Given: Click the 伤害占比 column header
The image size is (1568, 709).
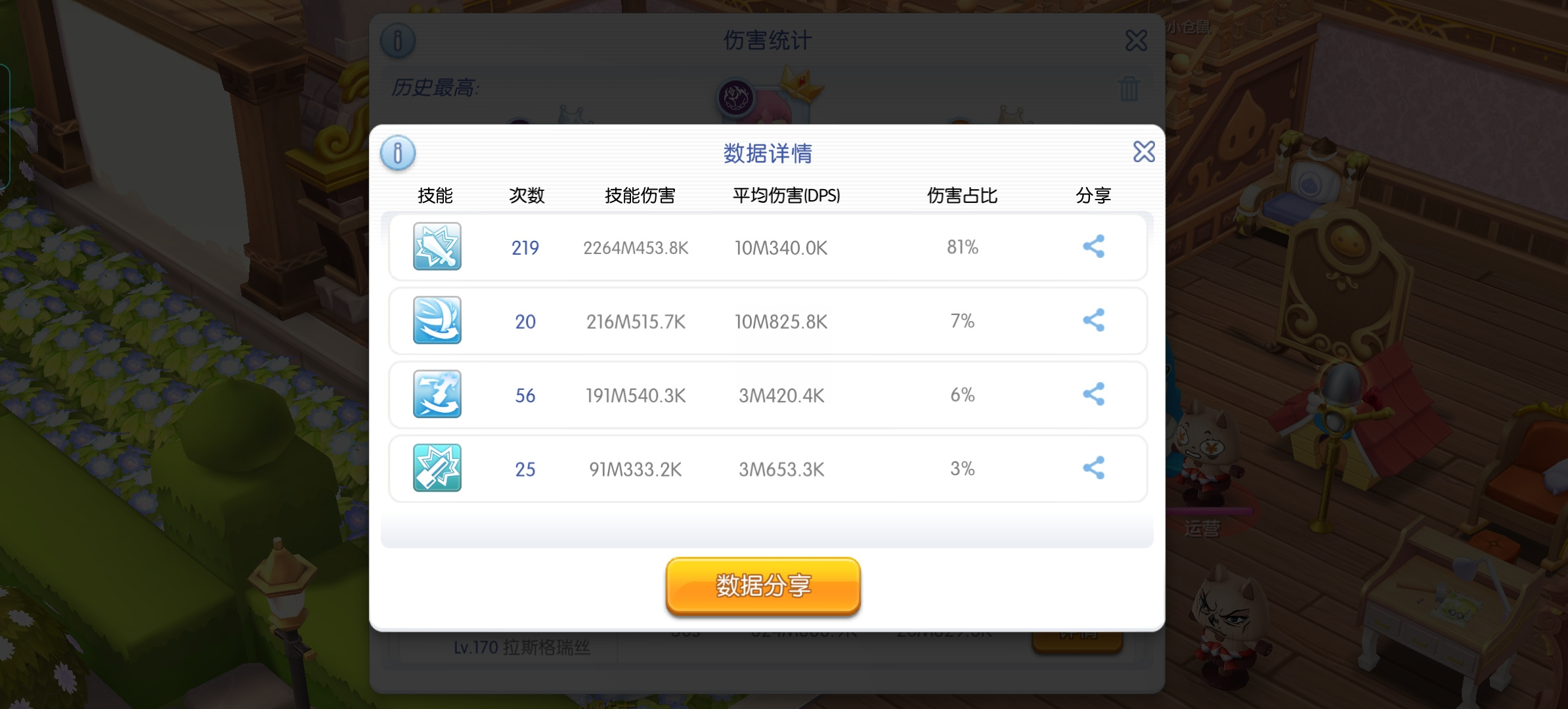Looking at the screenshot, I should (x=962, y=196).
